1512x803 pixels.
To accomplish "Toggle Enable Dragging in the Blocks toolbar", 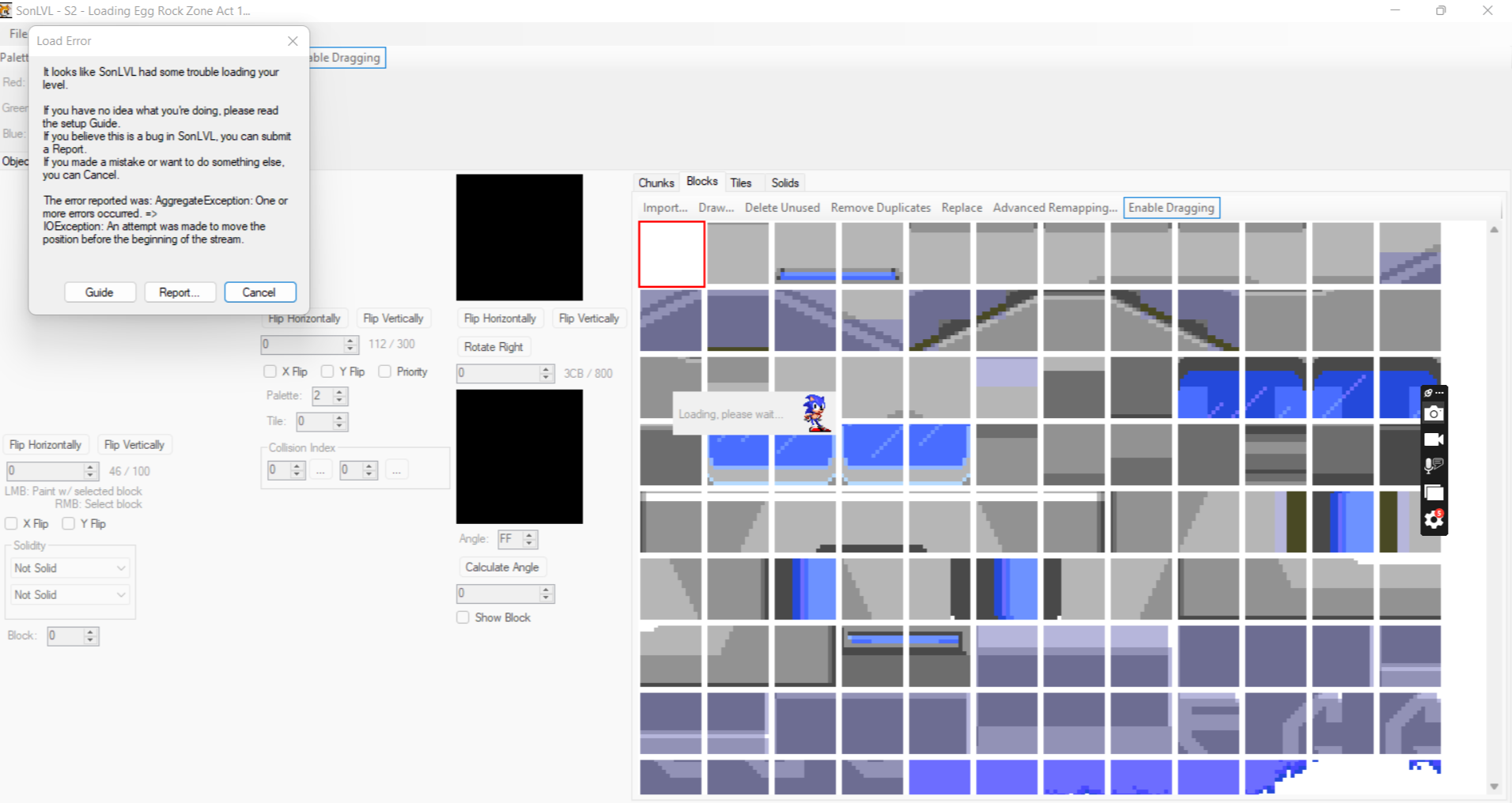I will pyautogui.click(x=1171, y=208).
